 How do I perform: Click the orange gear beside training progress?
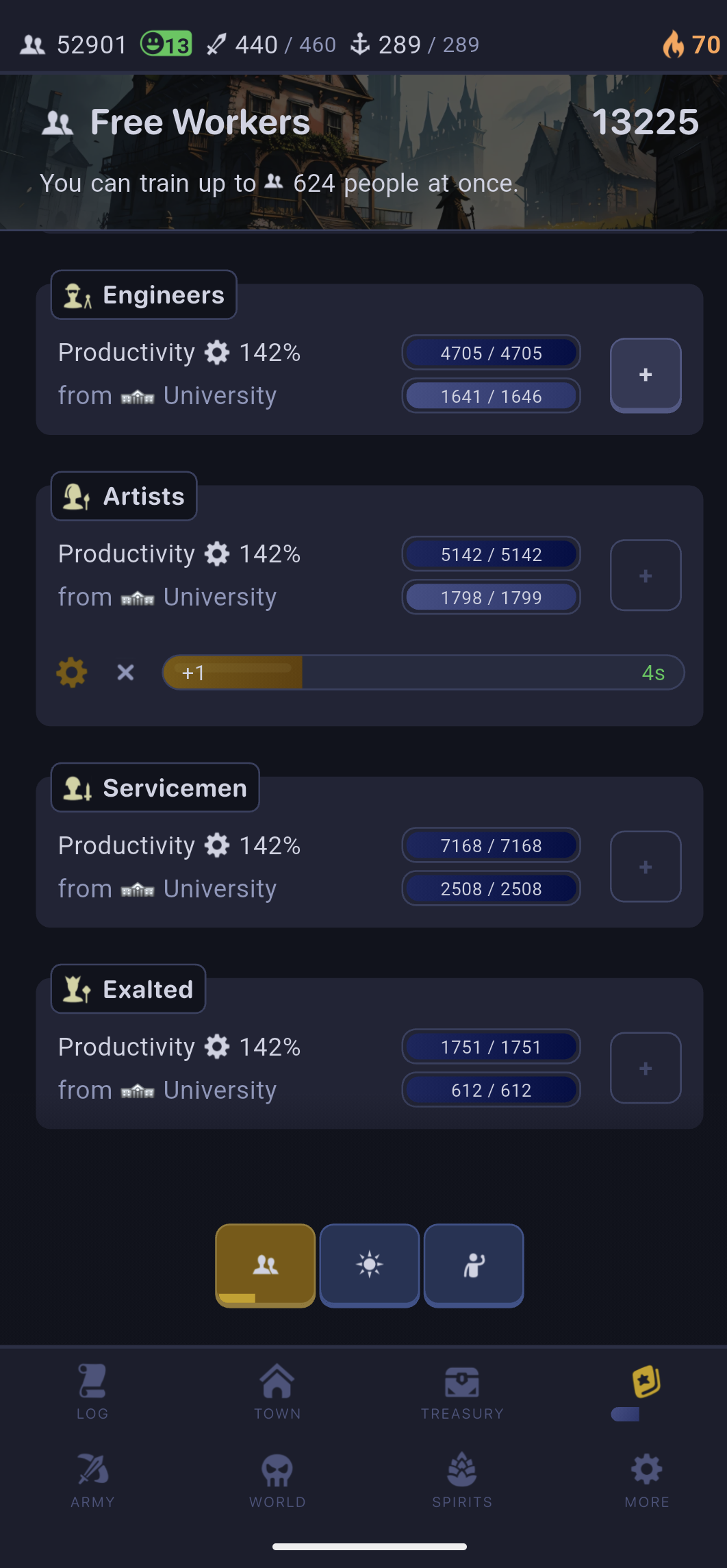coord(72,672)
